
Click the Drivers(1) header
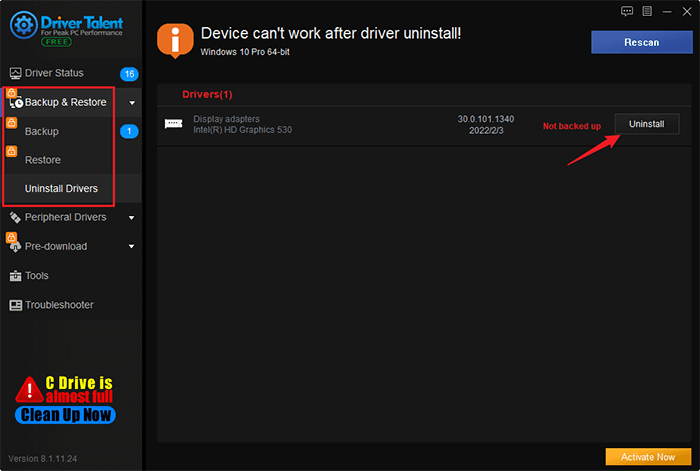click(x=207, y=95)
